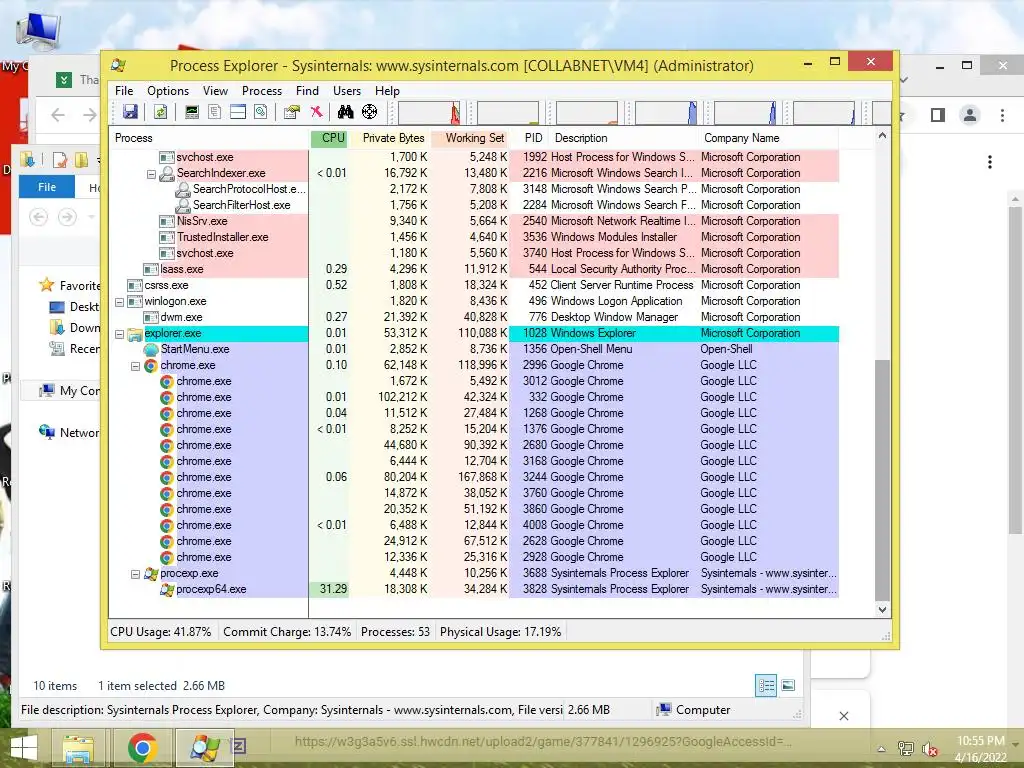This screenshot has width=1024, height=768.
Task: Sort by the Description column header
Action: coord(624,138)
